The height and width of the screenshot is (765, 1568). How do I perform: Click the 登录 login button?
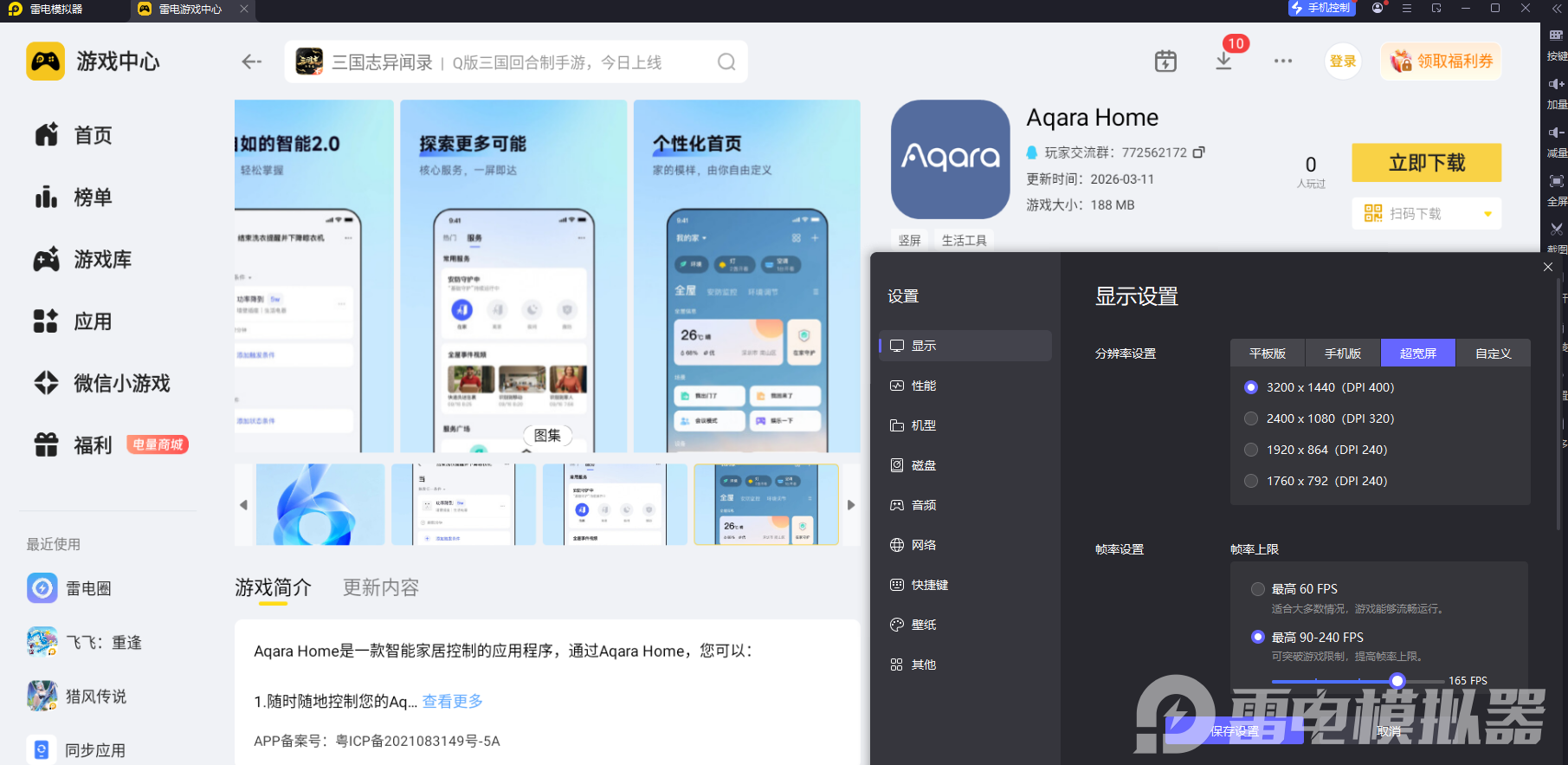[1343, 62]
